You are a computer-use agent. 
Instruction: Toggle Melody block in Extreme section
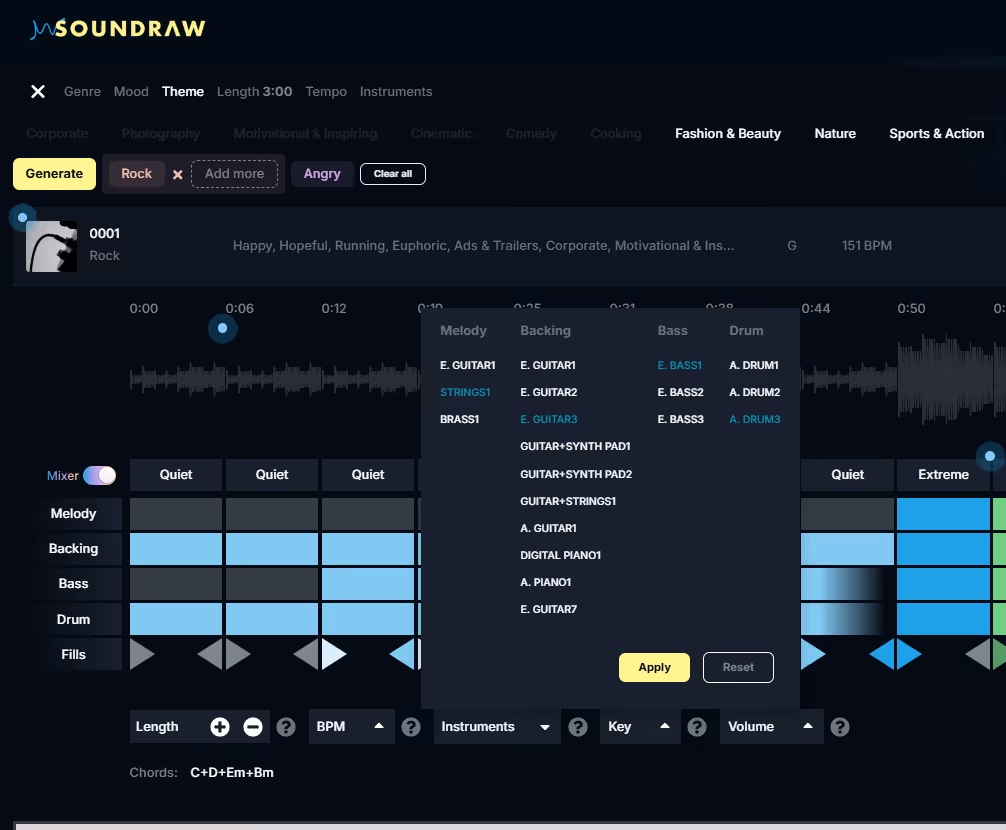pos(943,514)
